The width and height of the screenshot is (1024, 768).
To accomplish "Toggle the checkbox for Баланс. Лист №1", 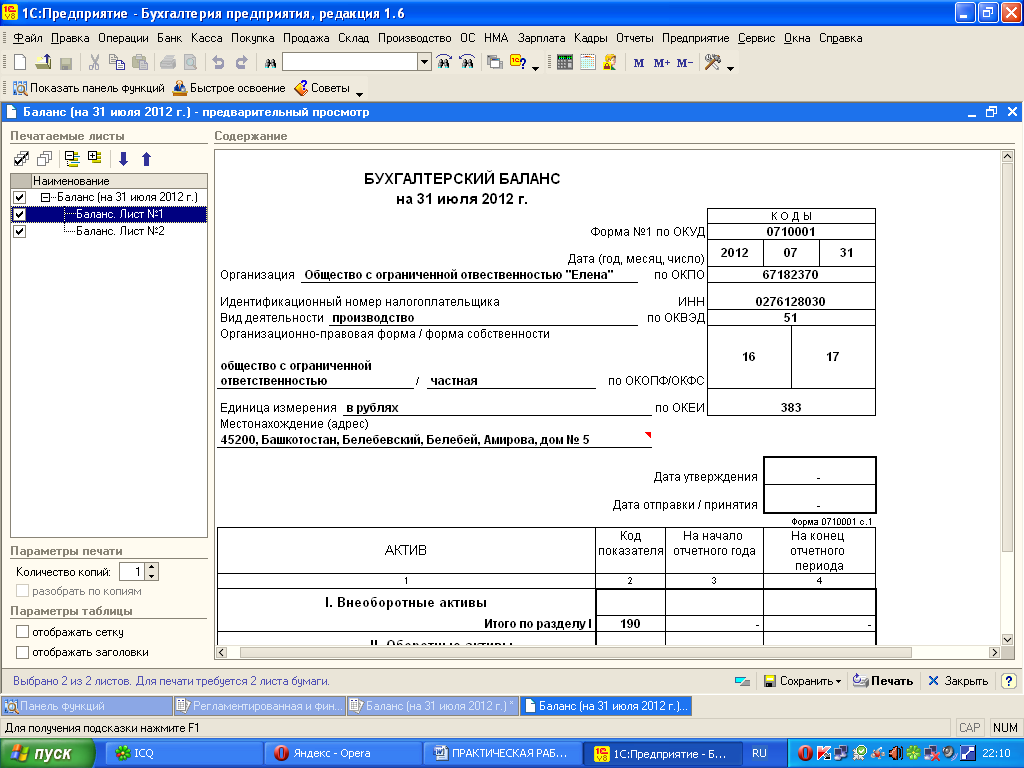I will tap(20, 214).
